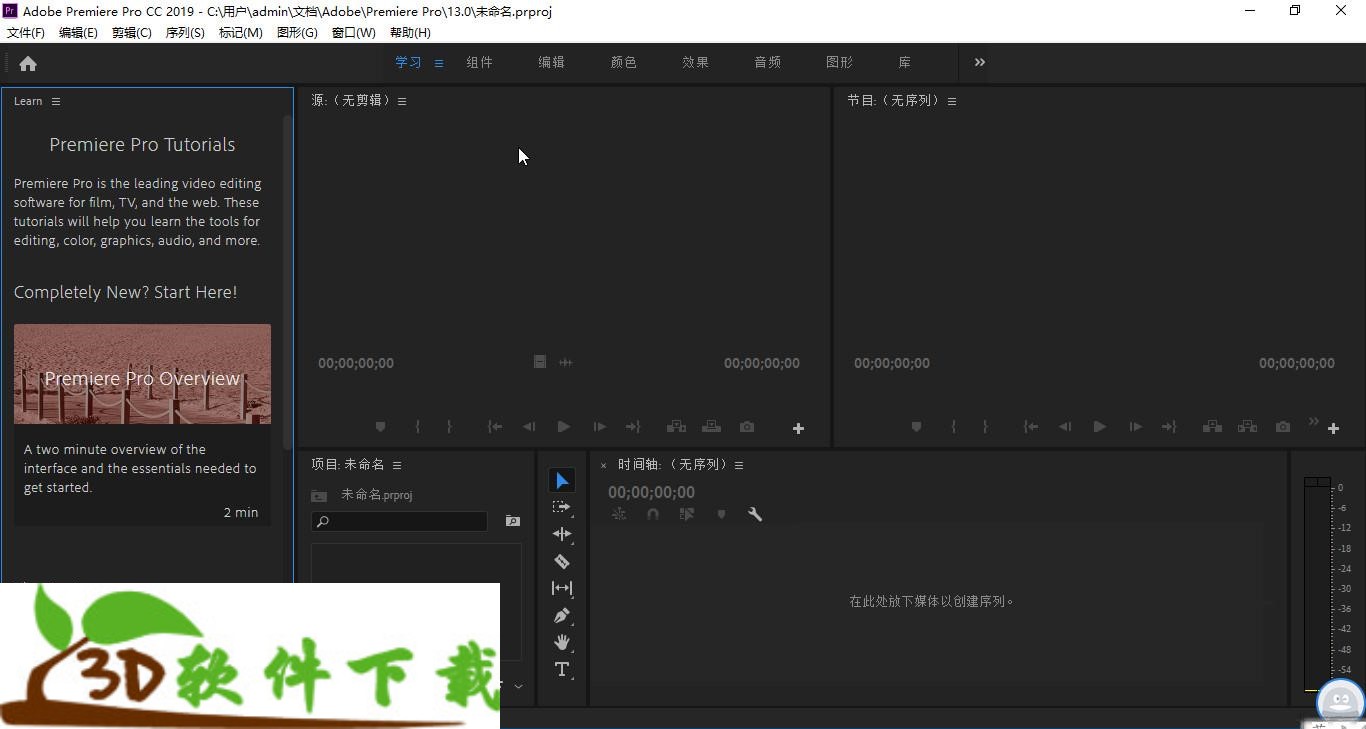Mark Out in program monitor
The height and width of the screenshot is (729, 1366).
[x=985, y=427]
